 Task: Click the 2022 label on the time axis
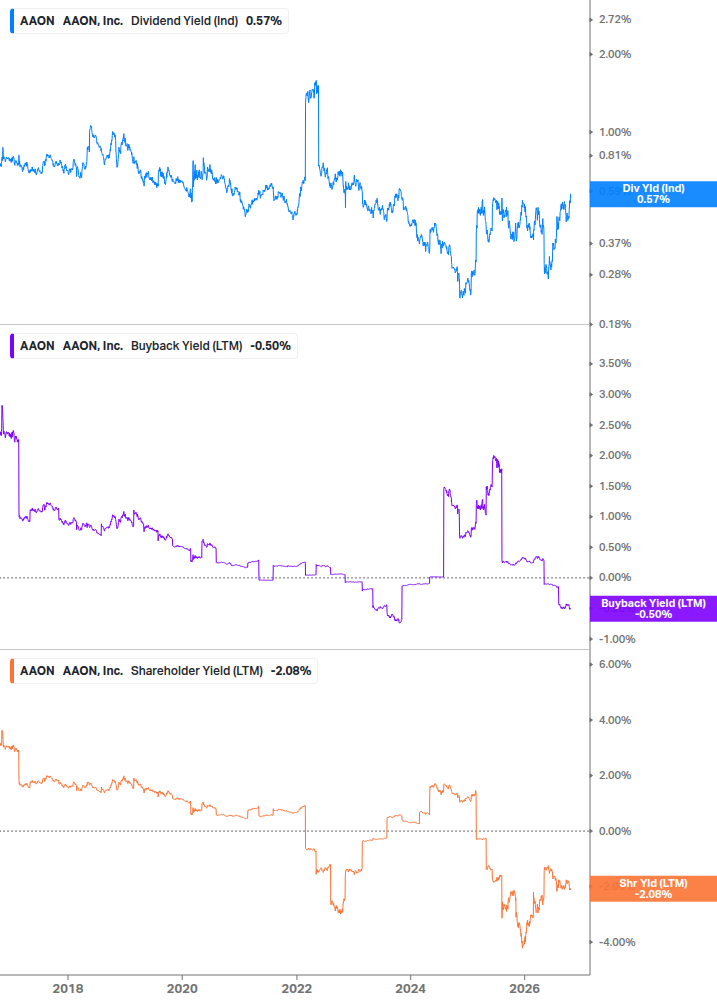click(x=297, y=989)
